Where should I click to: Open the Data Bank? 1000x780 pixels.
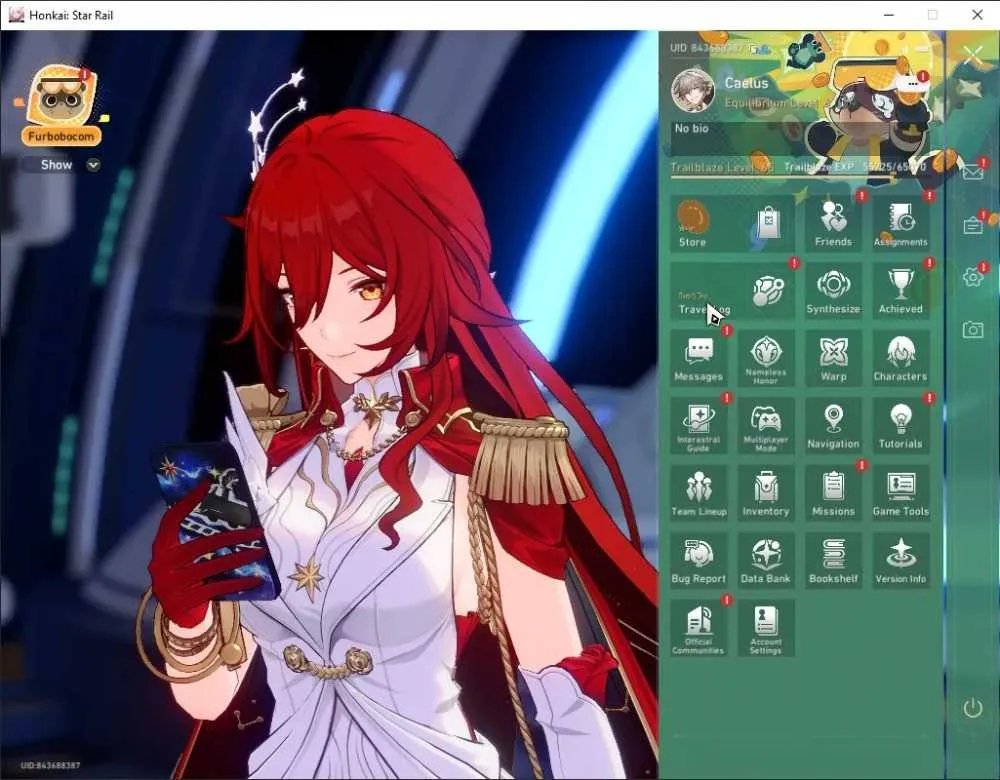point(766,561)
